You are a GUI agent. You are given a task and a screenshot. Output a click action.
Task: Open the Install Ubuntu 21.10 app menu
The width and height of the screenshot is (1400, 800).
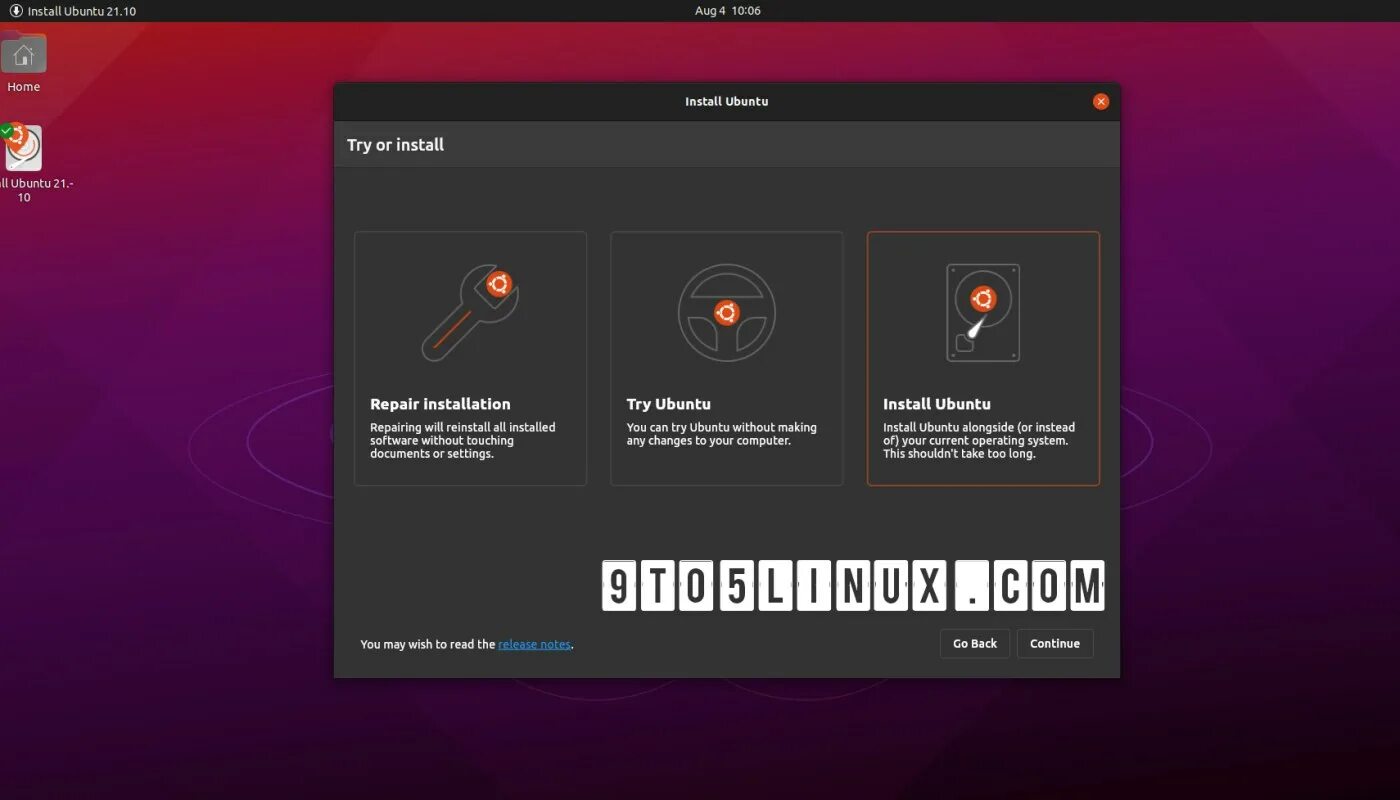coord(72,11)
